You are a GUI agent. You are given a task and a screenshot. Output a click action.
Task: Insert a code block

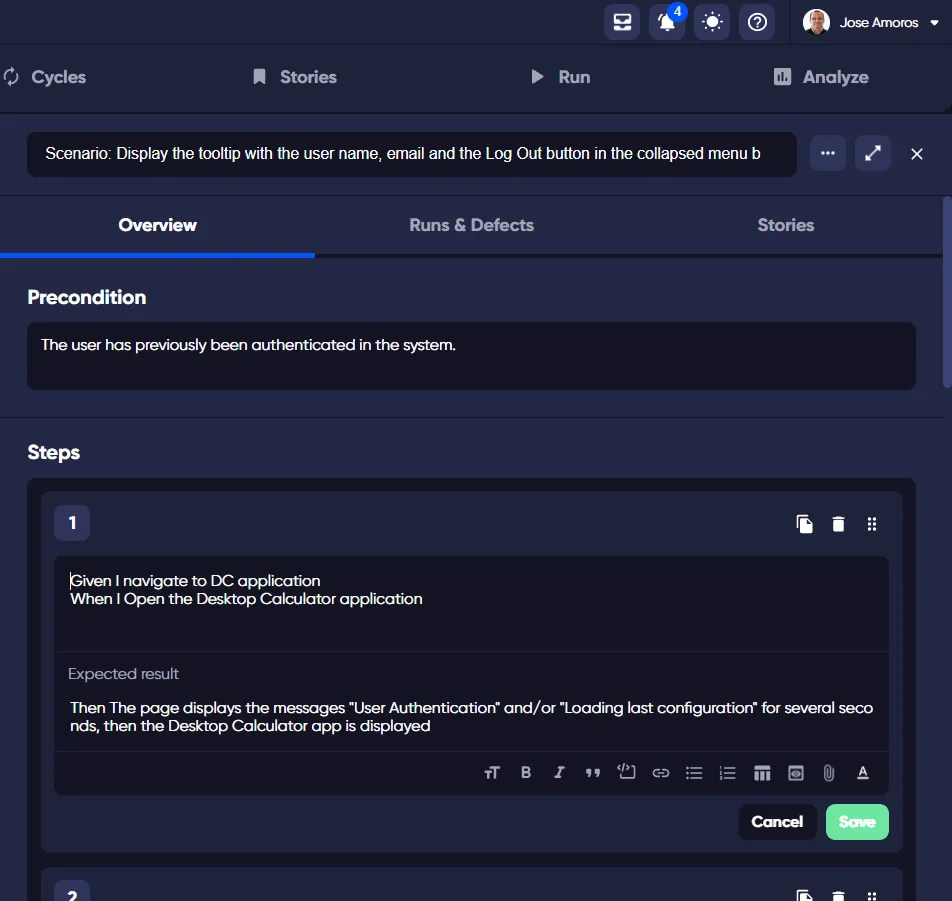[626, 772]
